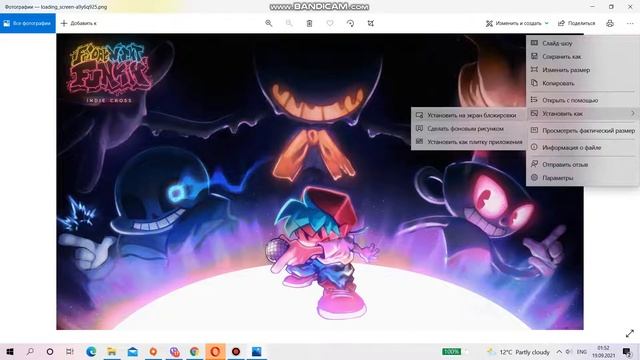Choose Открыть с помощью menu entry

582,100
